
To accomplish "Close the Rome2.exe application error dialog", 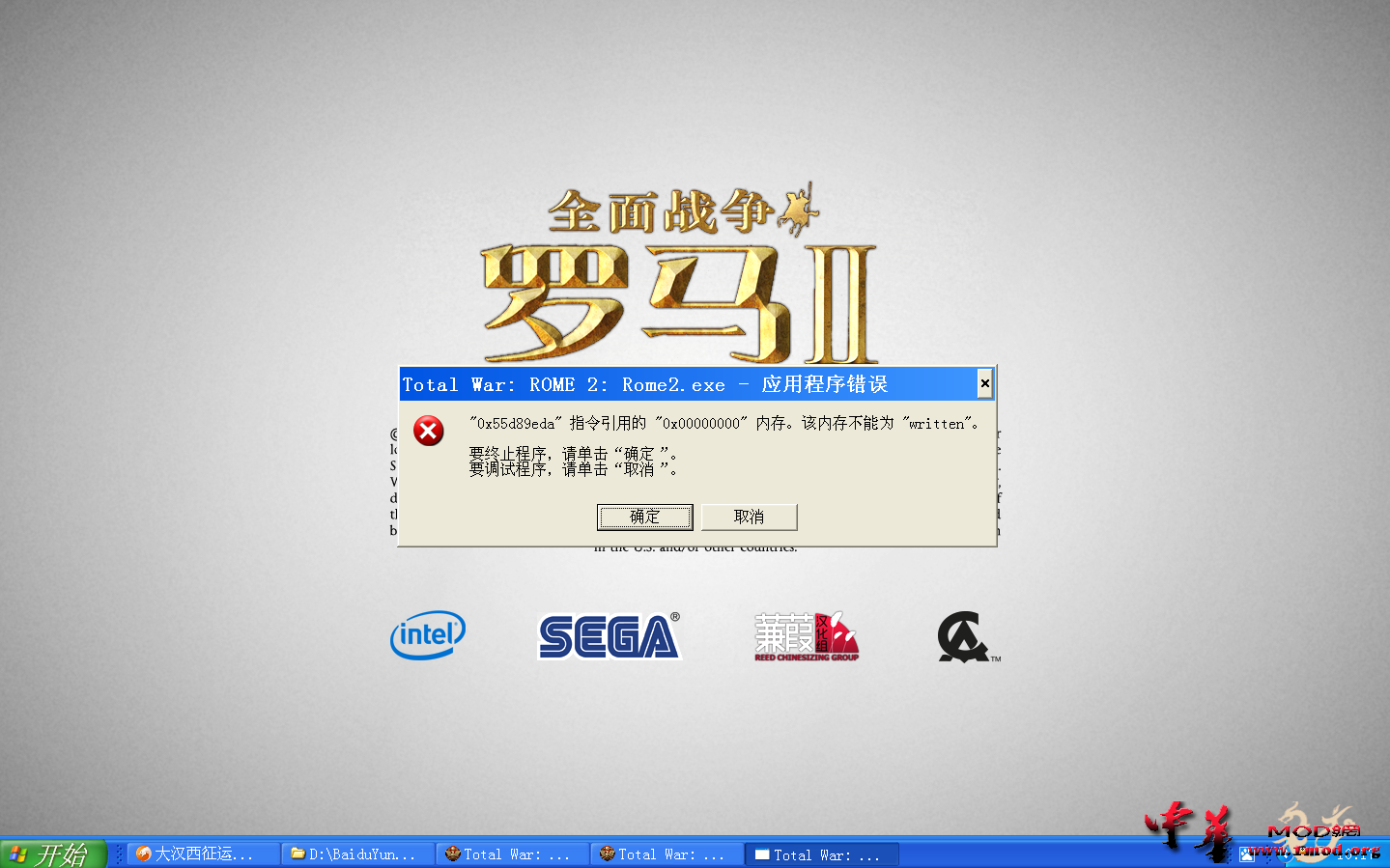I will [x=984, y=383].
